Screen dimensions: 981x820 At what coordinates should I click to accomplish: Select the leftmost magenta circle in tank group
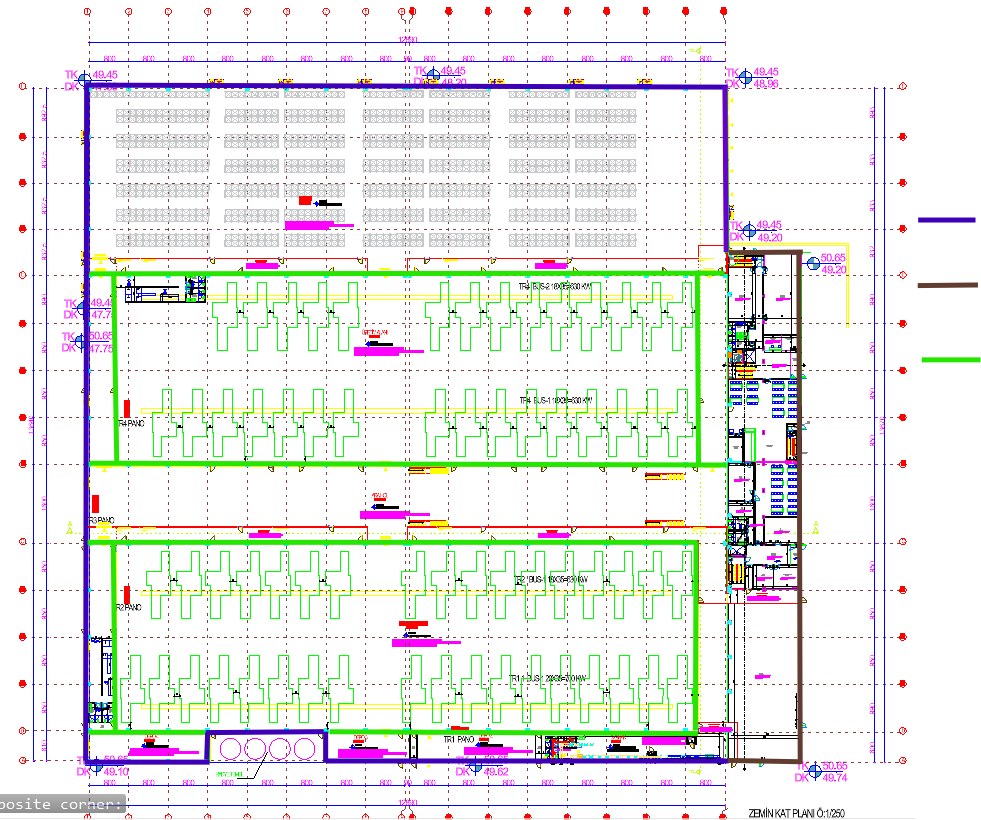coord(232,747)
